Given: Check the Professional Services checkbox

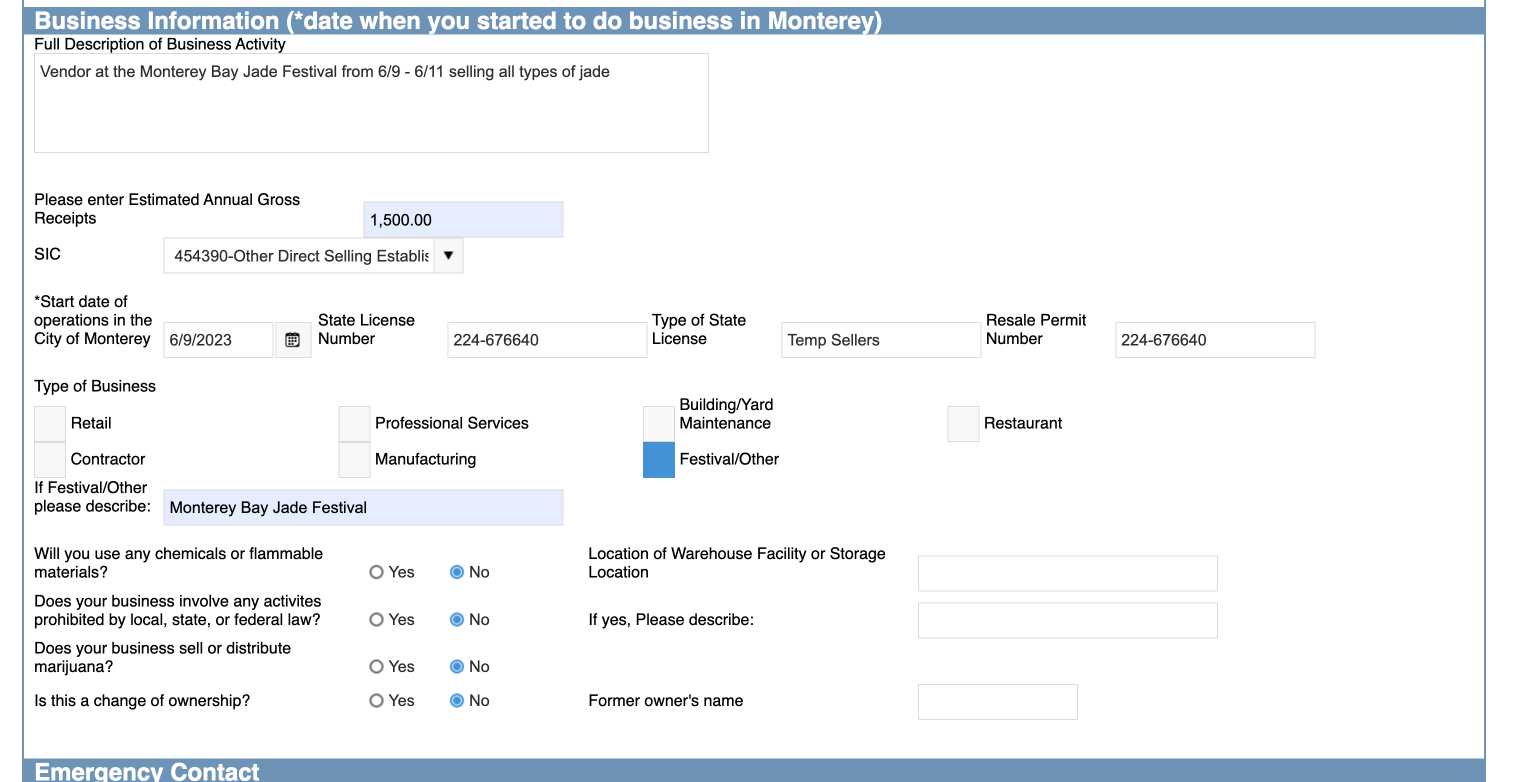Looking at the screenshot, I should 354,424.
